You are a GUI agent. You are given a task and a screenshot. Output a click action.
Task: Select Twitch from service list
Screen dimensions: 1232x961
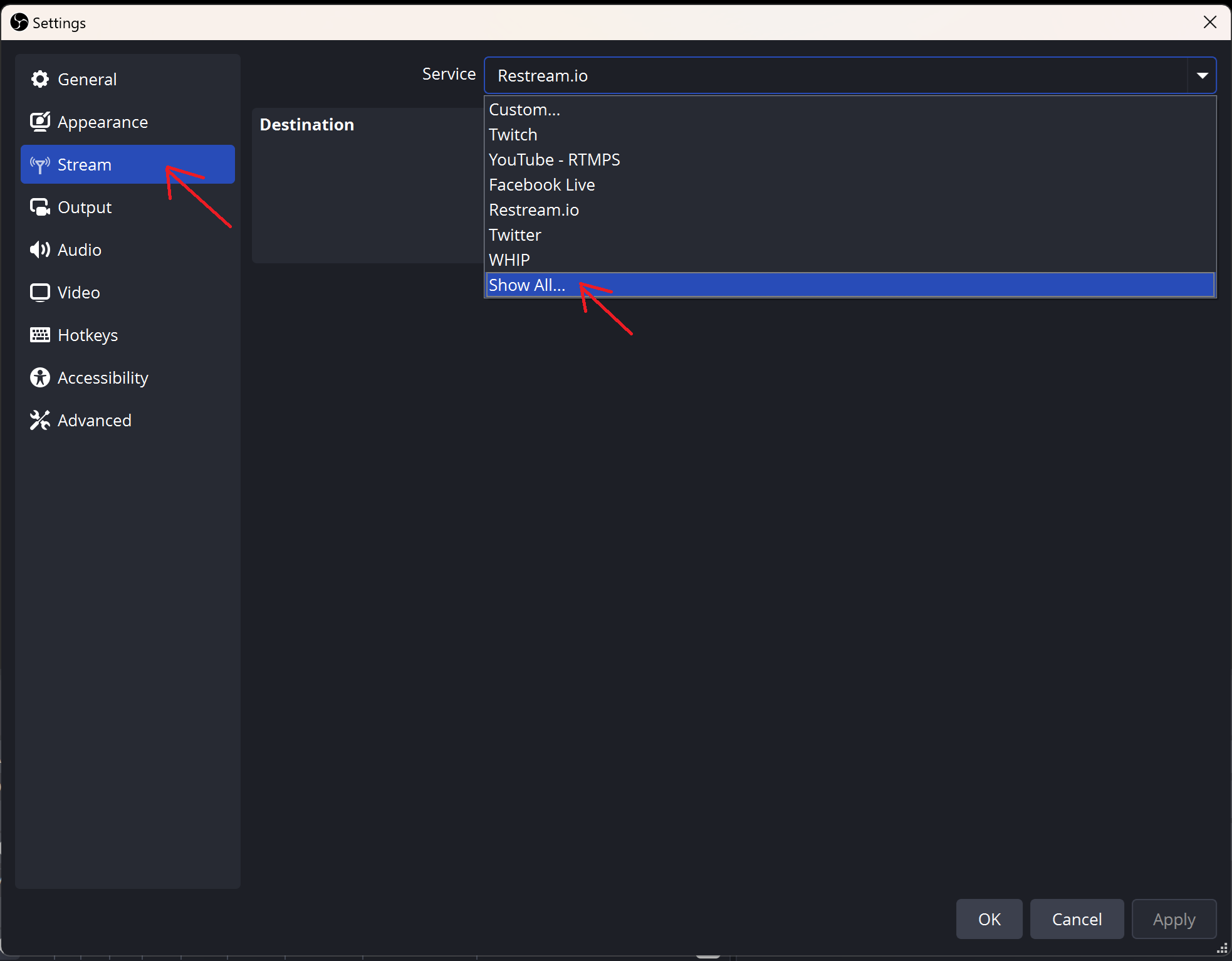coord(850,135)
